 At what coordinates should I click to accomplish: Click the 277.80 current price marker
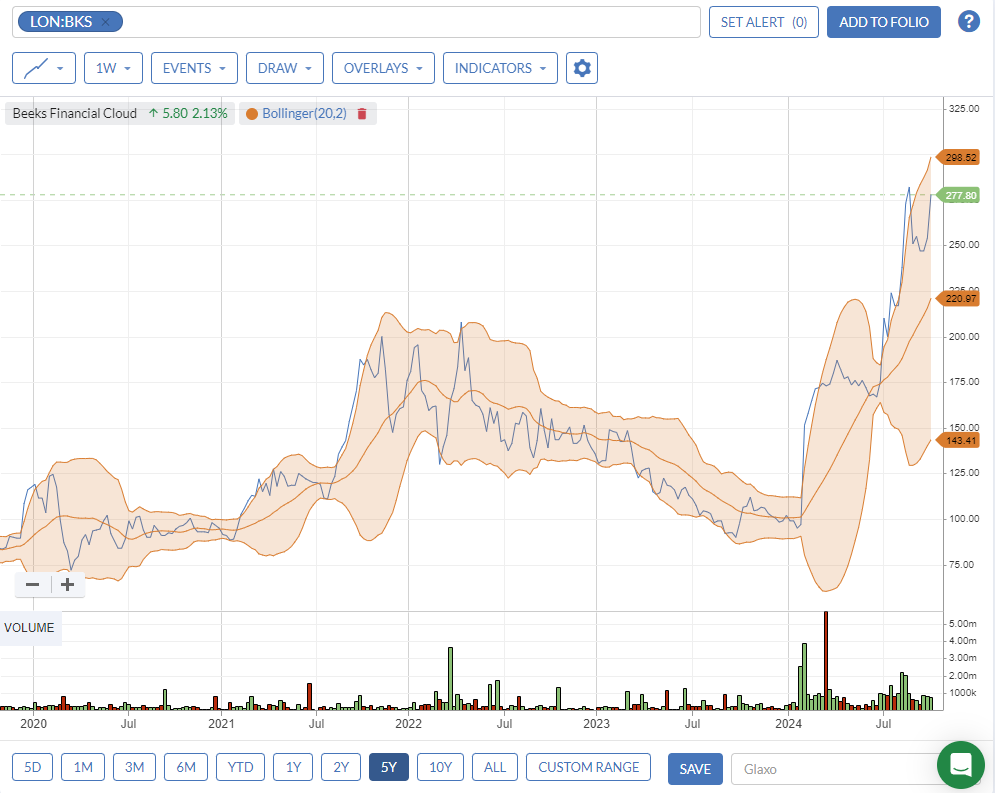(x=959, y=195)
